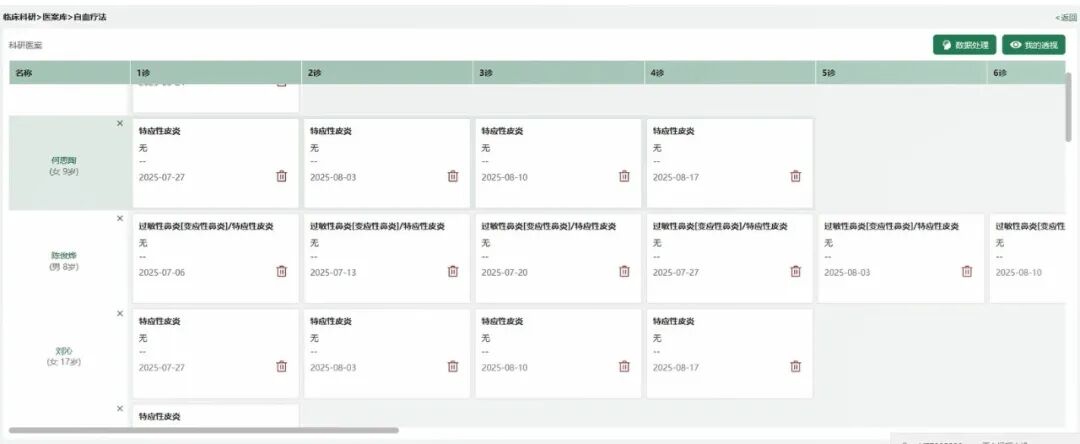Click the trash icon on the 2025-07-06 card
1080x444 pixels.
tap(282, 271)
